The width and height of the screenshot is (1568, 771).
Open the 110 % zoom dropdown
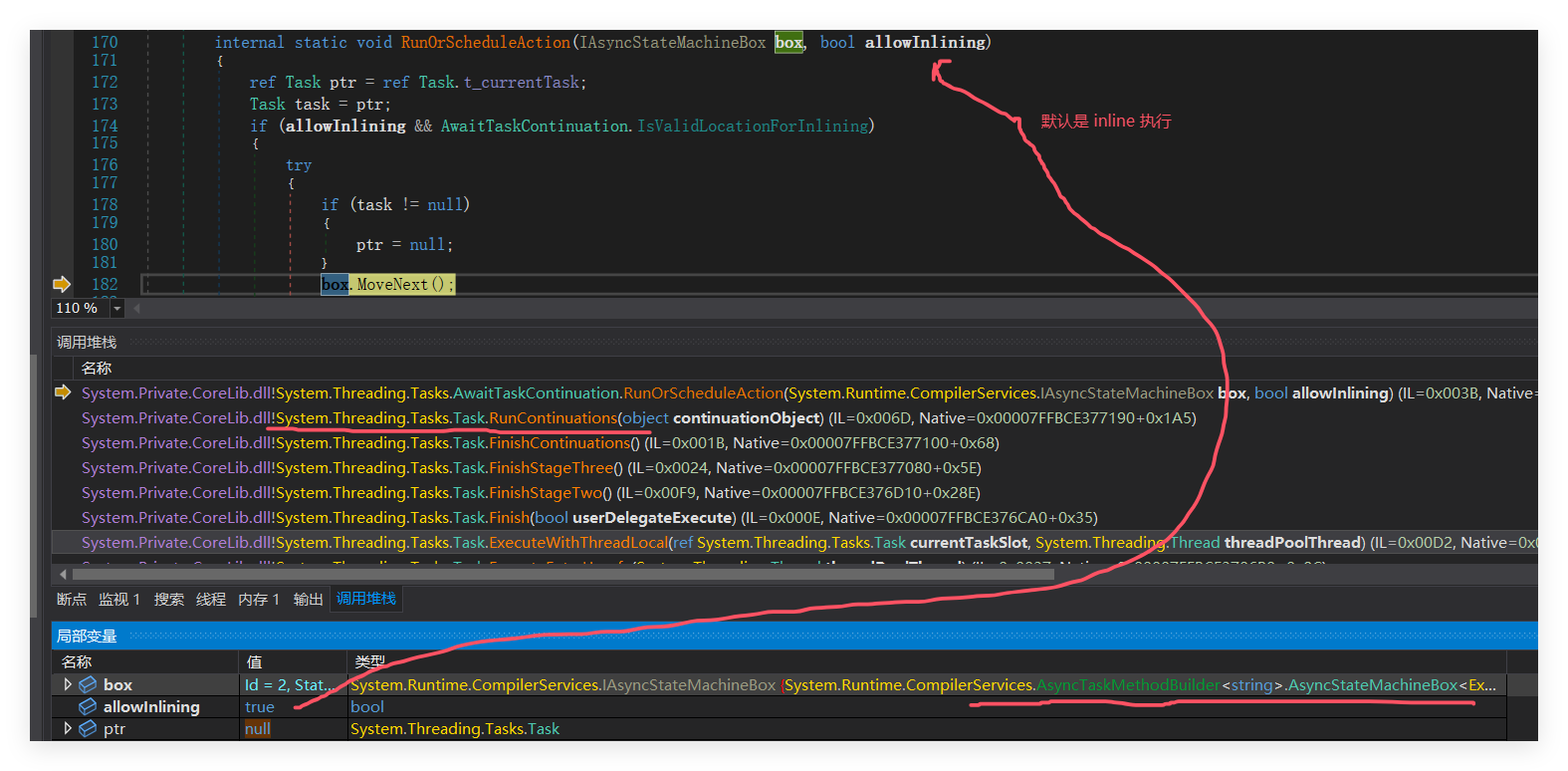click(x=117, y=309)
